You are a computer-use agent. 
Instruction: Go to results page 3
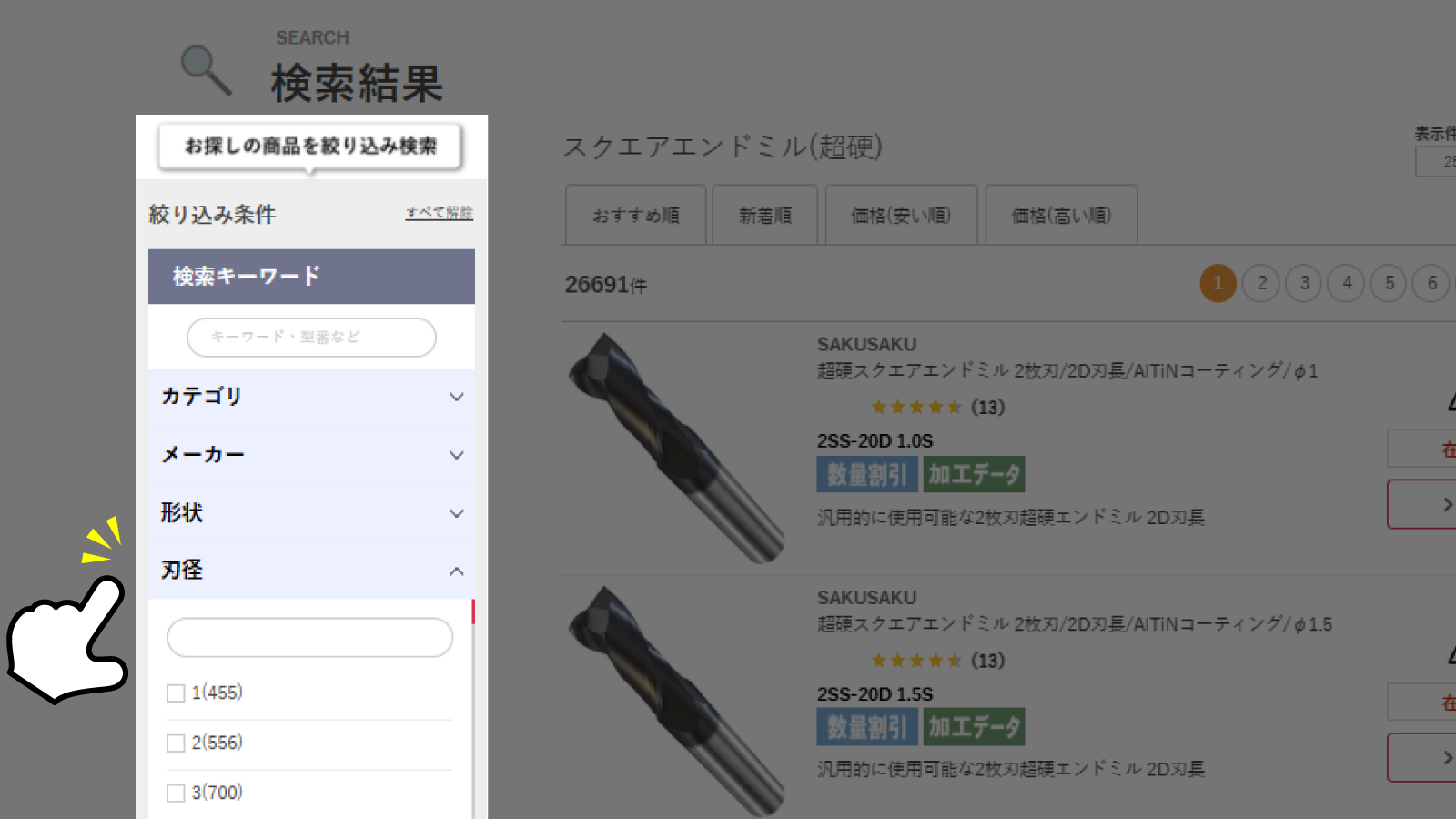[1304, 283]
